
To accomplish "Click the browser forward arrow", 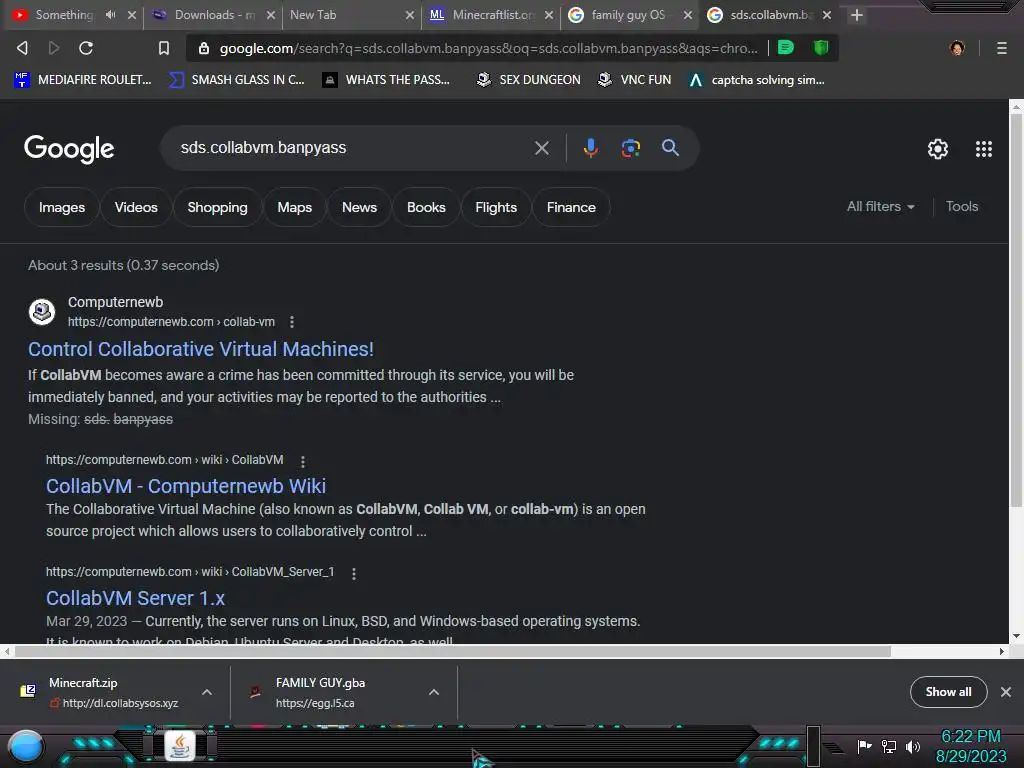I will [54, 48].
